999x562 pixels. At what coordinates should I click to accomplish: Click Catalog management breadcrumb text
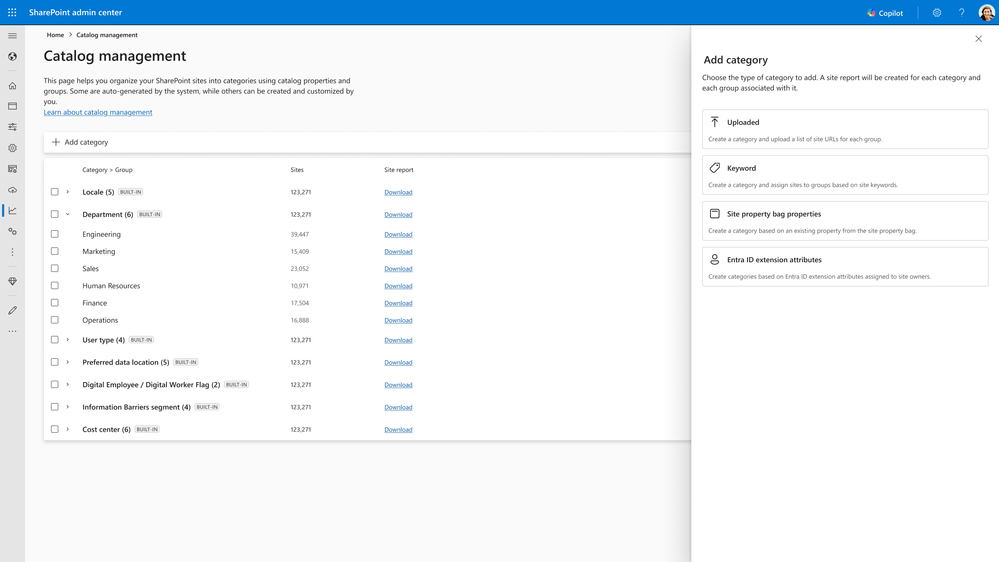click(x=107, y=35)
